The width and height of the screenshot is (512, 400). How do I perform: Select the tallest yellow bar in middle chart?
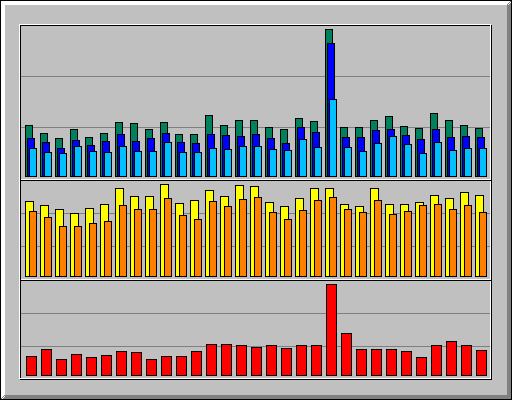pyautogui.click(x=164, y=191)
